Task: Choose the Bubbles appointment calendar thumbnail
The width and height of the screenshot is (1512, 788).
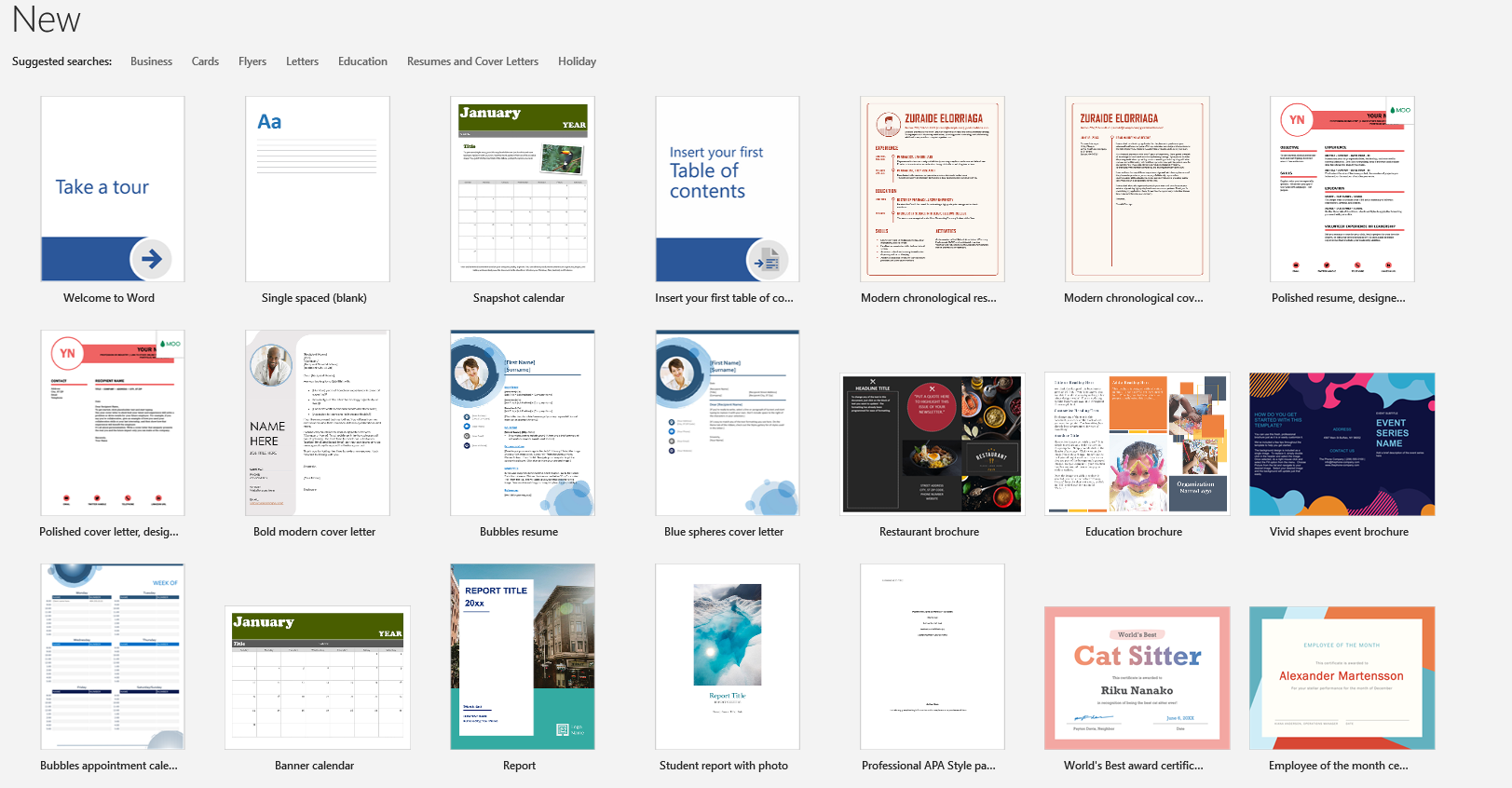Action: (113, 657)
